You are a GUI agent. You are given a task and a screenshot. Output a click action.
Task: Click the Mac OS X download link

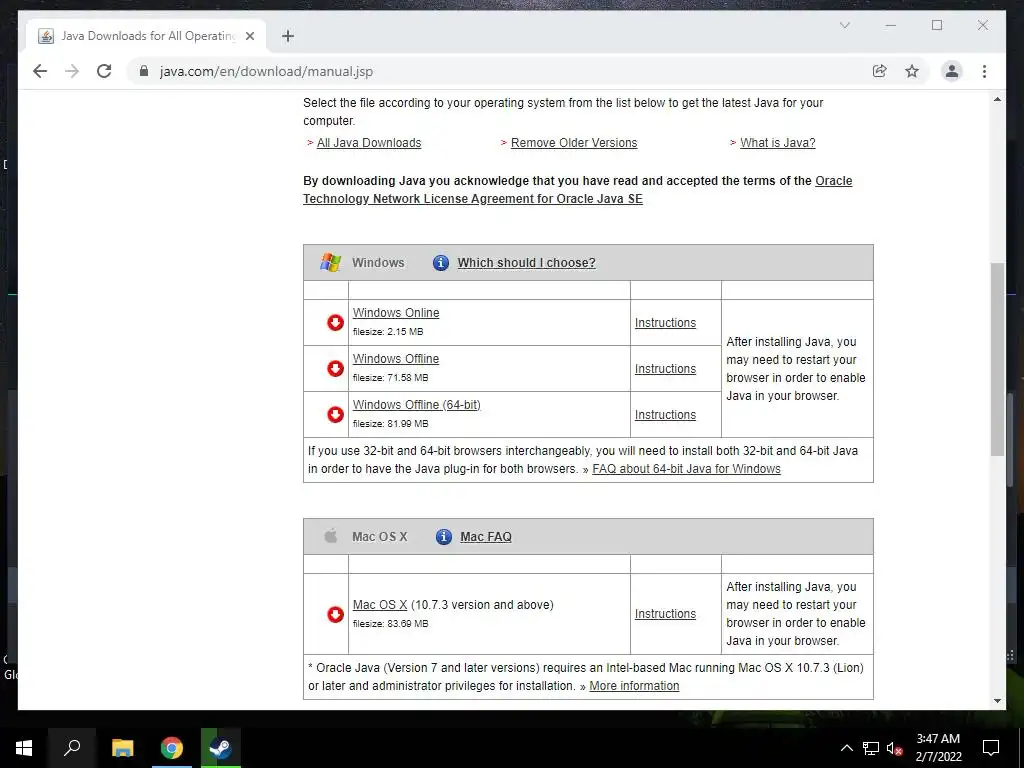pyautogui.click(x=380, y=605)
